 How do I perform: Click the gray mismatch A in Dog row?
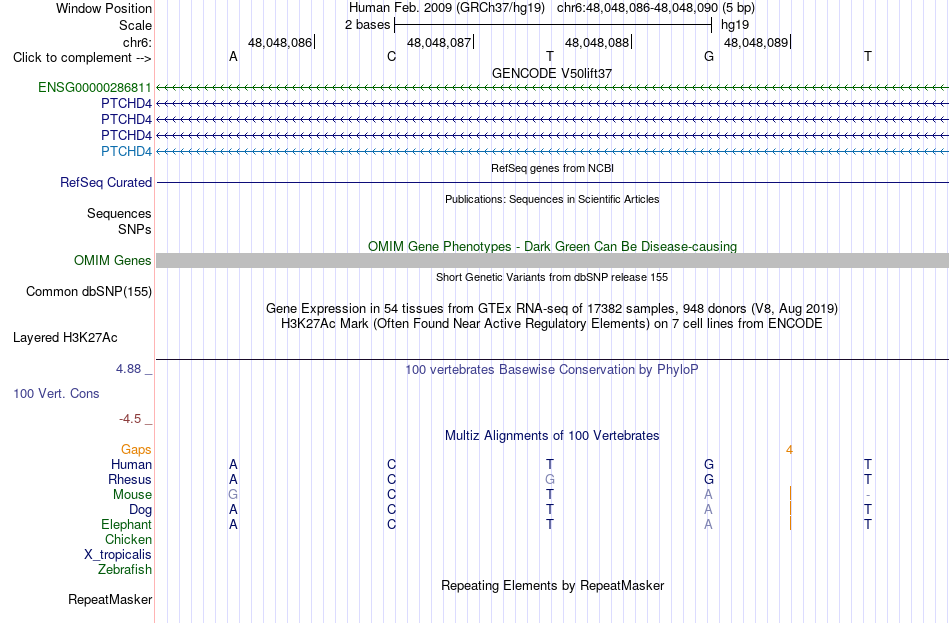(708, 510)
